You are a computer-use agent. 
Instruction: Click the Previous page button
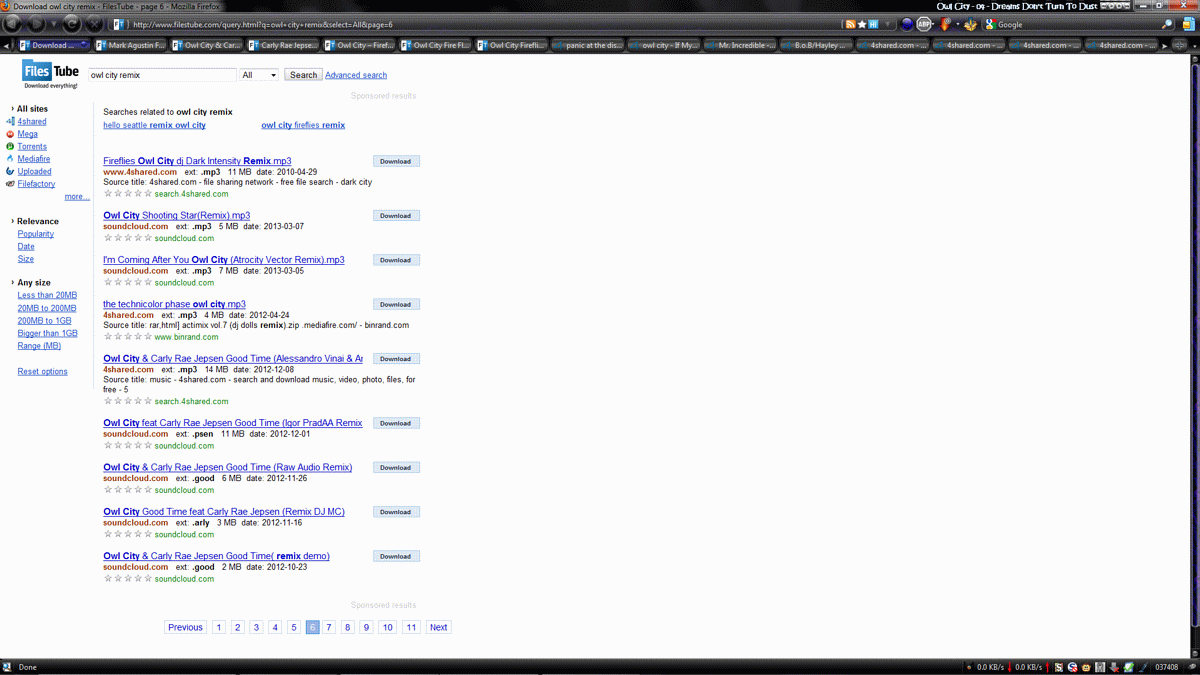click(185, 627)
